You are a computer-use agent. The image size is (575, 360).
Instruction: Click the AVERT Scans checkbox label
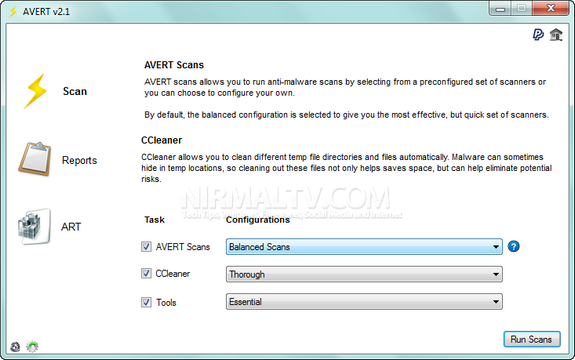pos(183,247)
